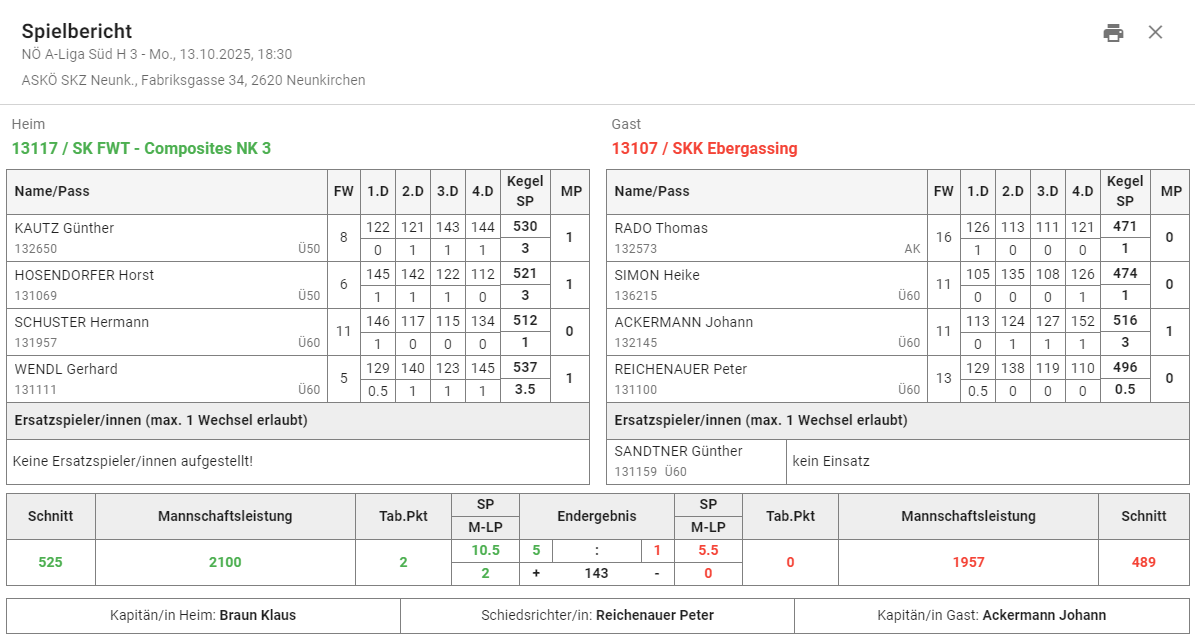Select player SCHUSTER Hermann
This screenshot has height=641, width=1195.
(82, 322)
